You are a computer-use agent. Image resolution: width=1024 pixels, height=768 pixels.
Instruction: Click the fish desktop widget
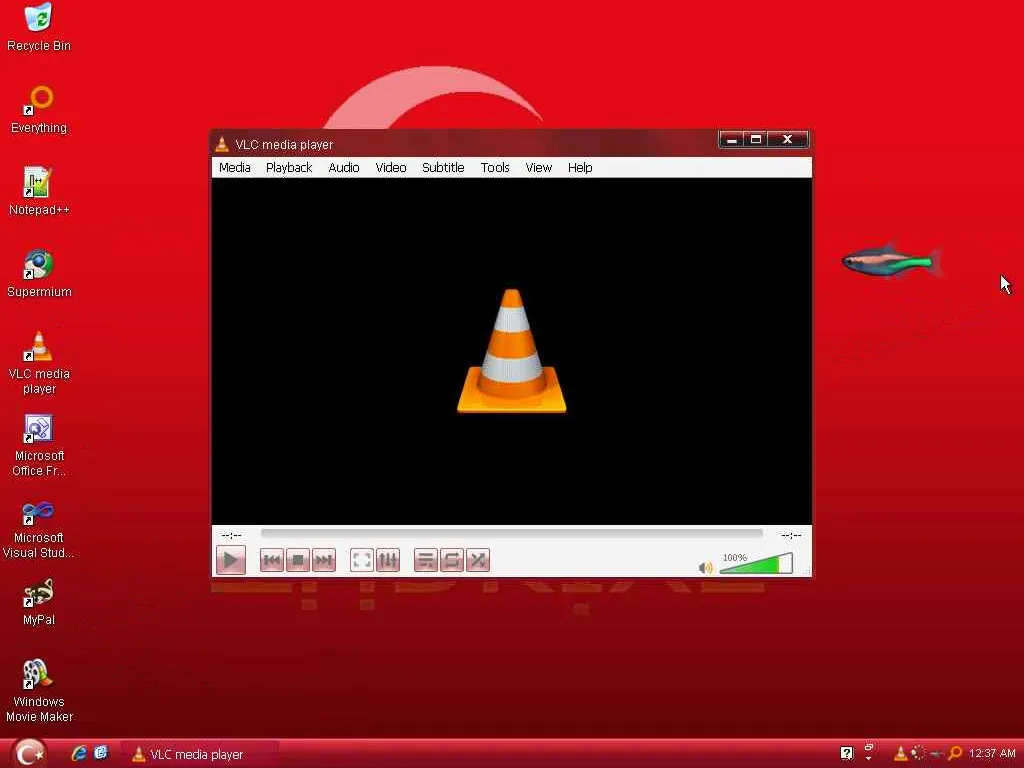pyautogui.click(x=891, y=261)
